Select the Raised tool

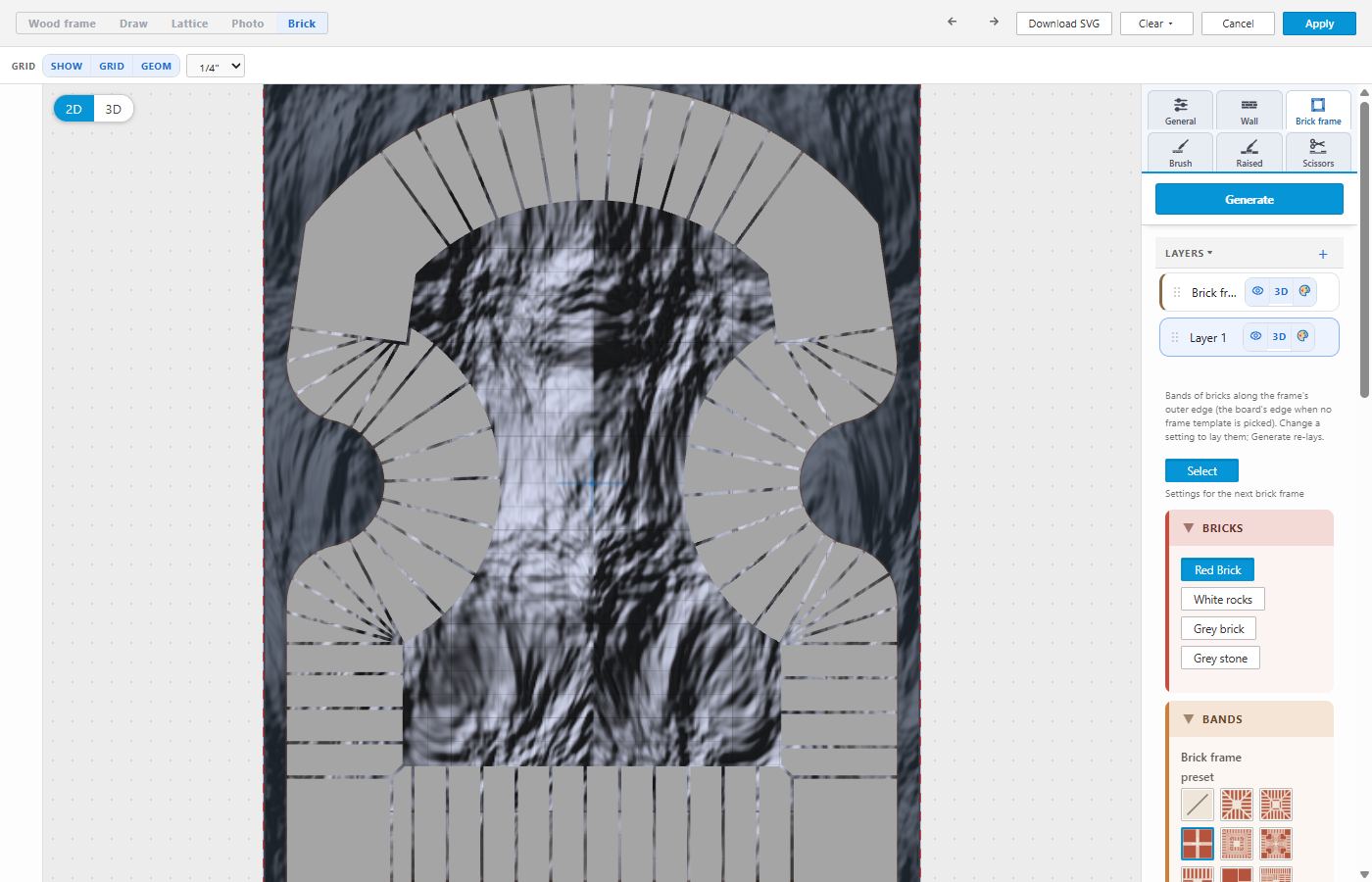point(1249,152)
